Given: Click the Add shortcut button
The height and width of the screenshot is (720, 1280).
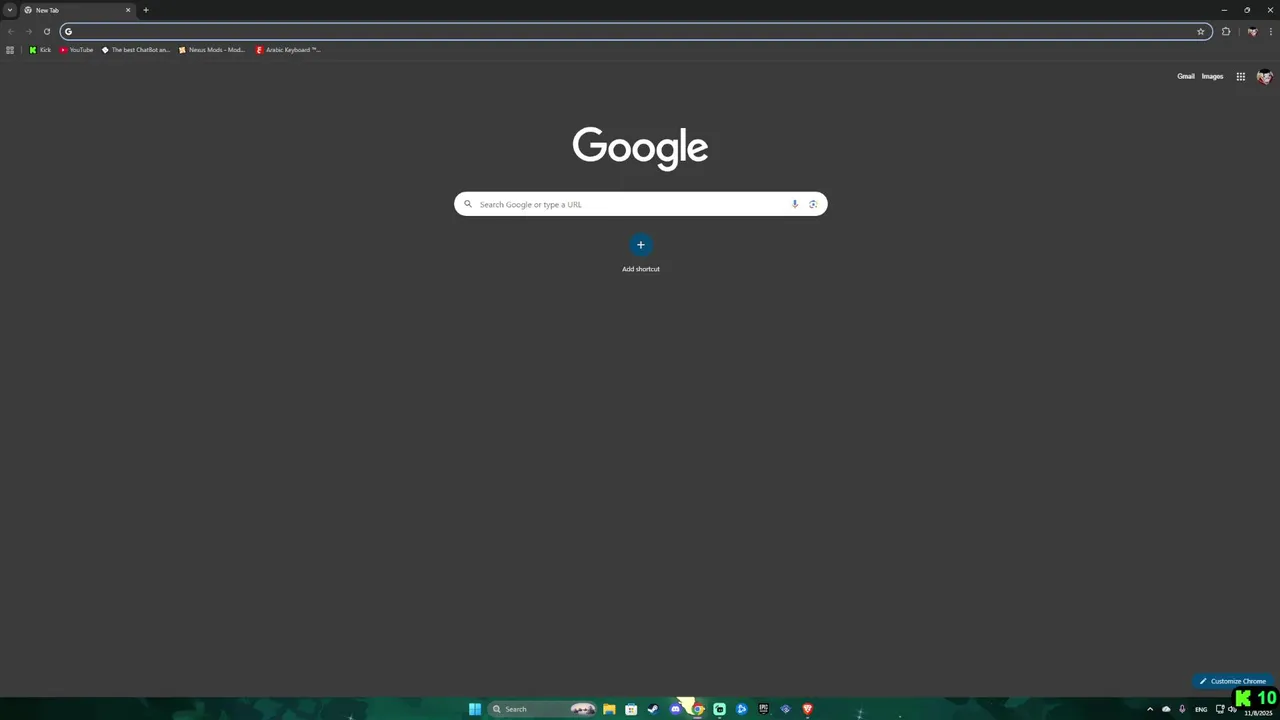Looking at the screenshot, I should (641, 253).
